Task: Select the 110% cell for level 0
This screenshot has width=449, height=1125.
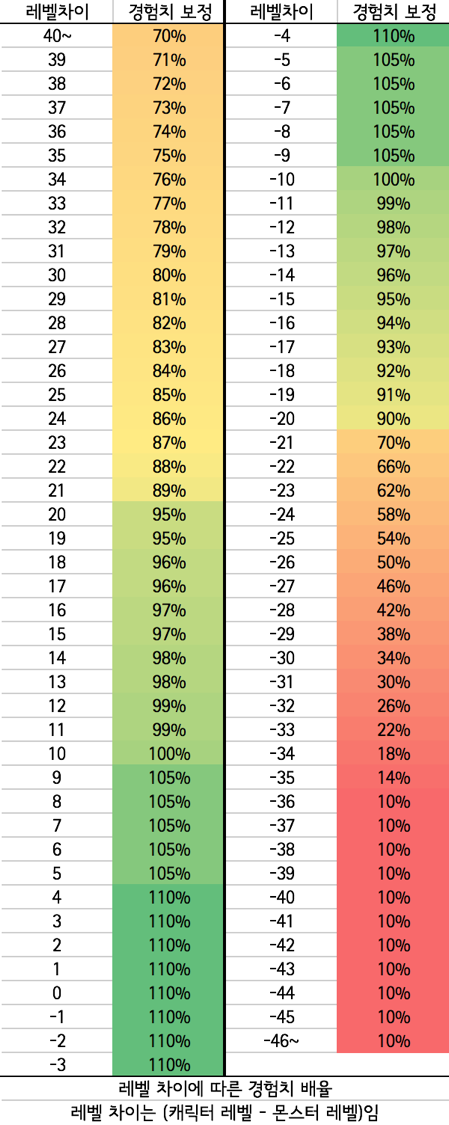Action: (169, 992)
